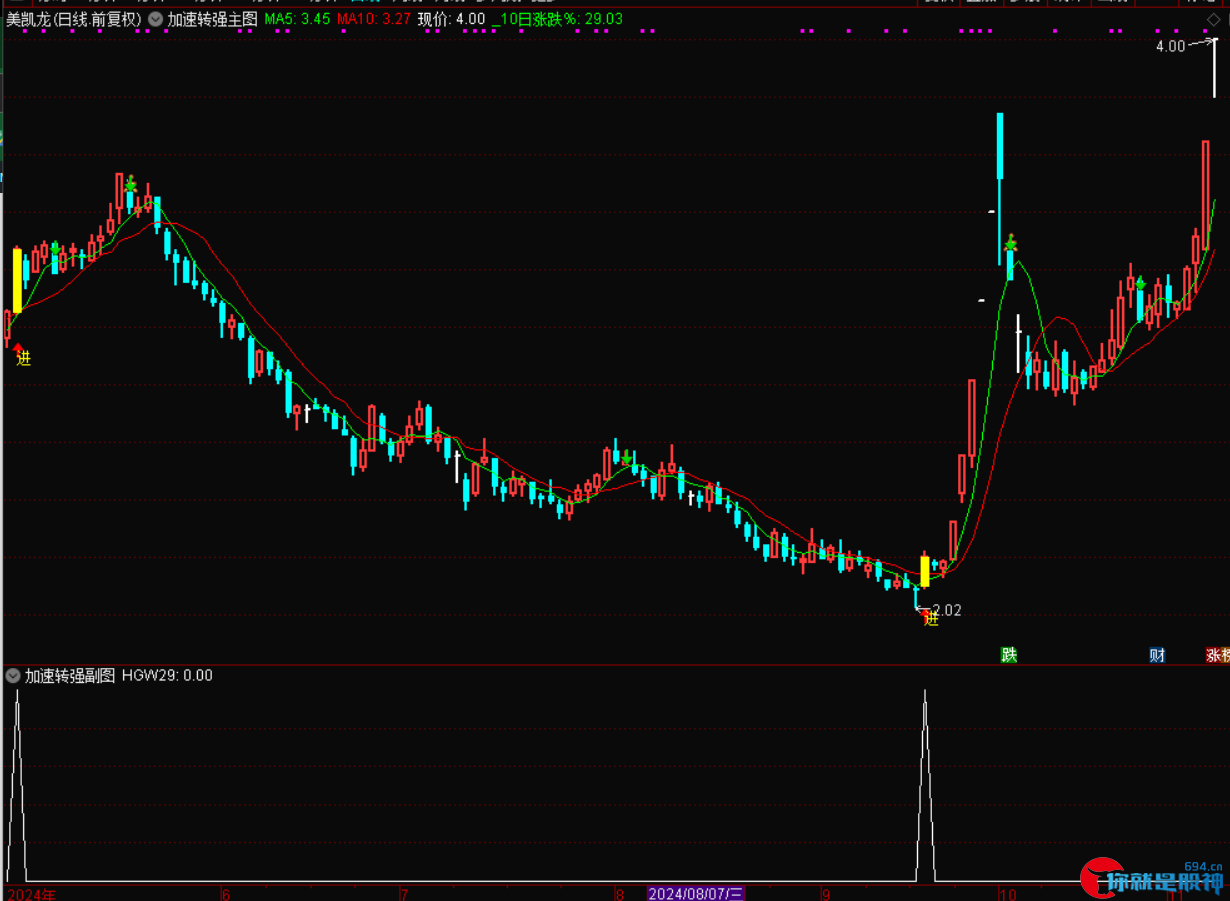
Task: Click the 现价: 4.00 readout
Action: (451, 19)
